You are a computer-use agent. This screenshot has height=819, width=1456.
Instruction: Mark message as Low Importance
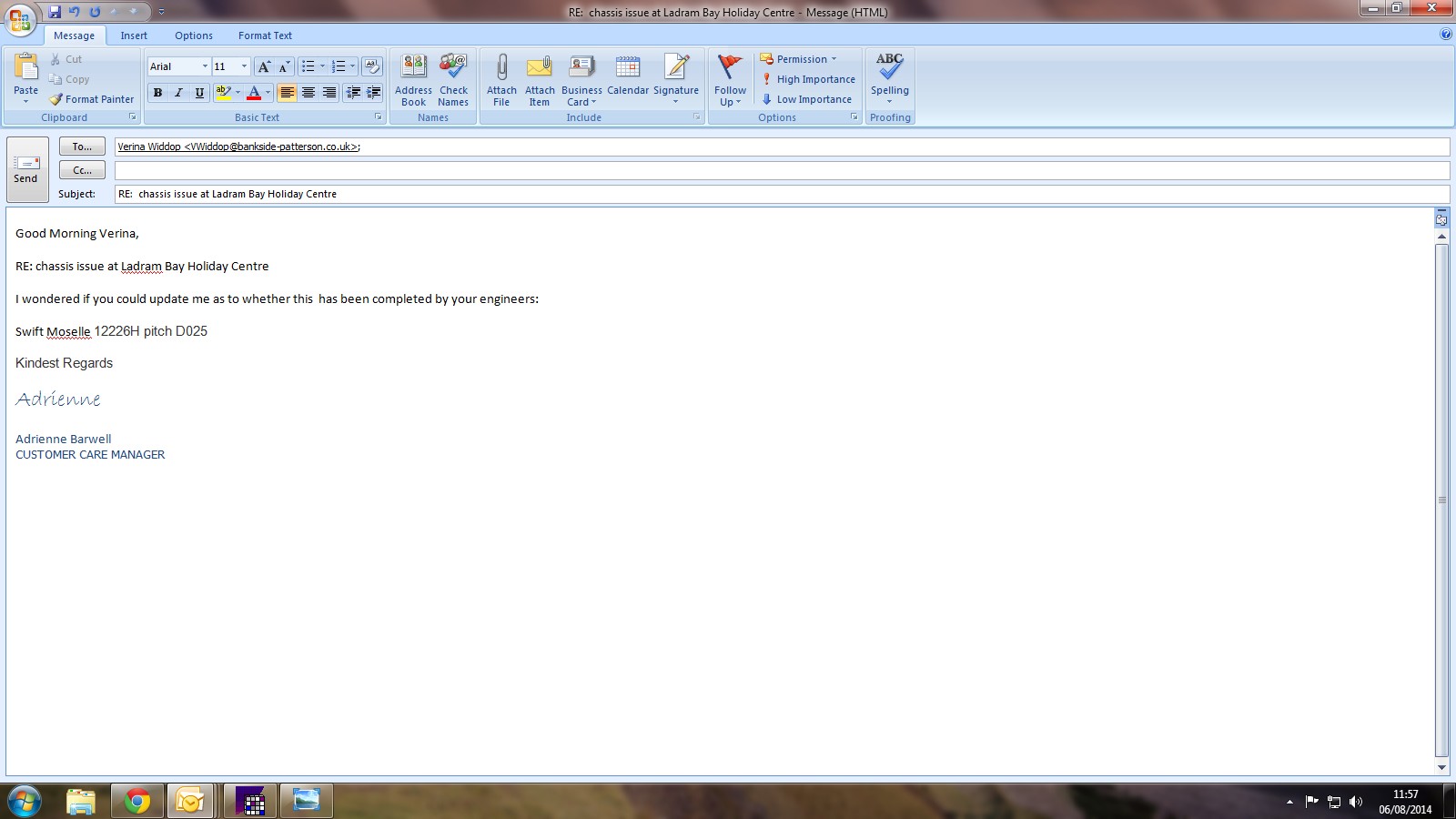806,99
